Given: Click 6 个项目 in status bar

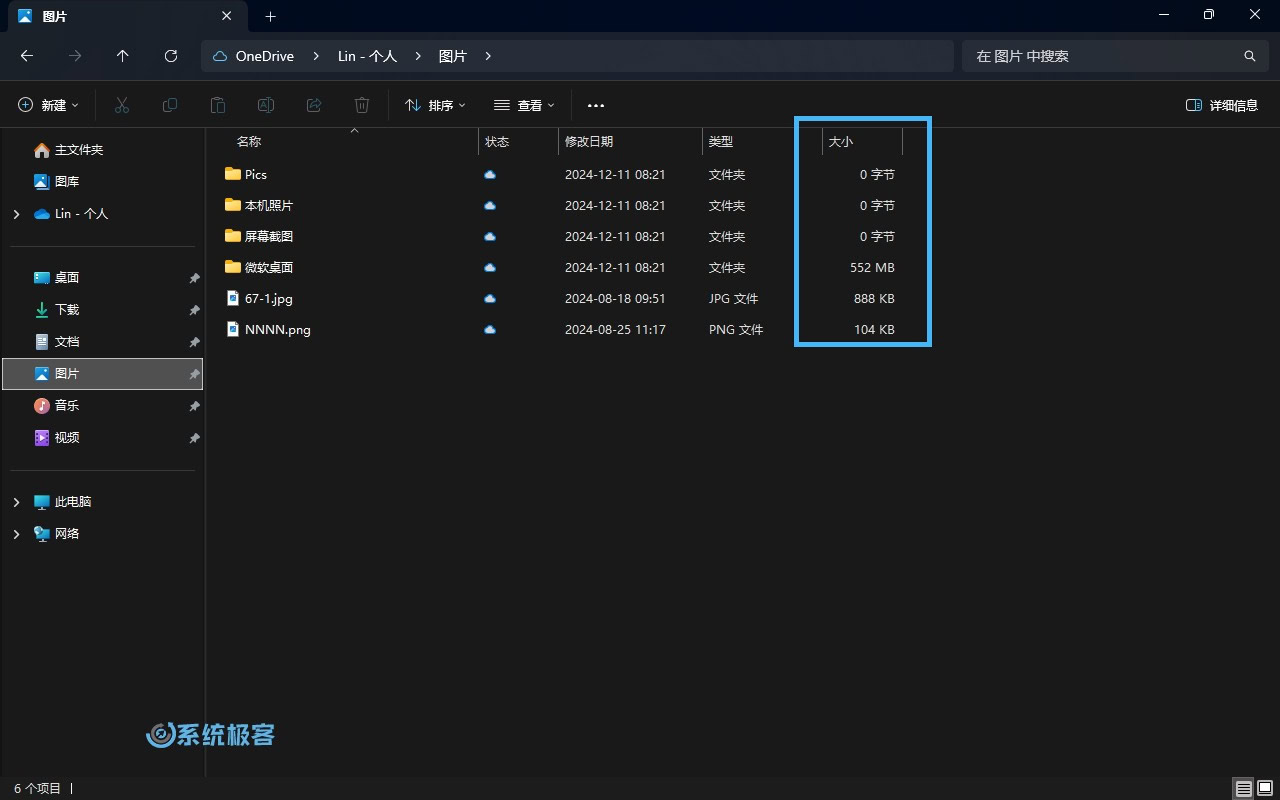Looking at the screenshot, I should coord(38,788).
